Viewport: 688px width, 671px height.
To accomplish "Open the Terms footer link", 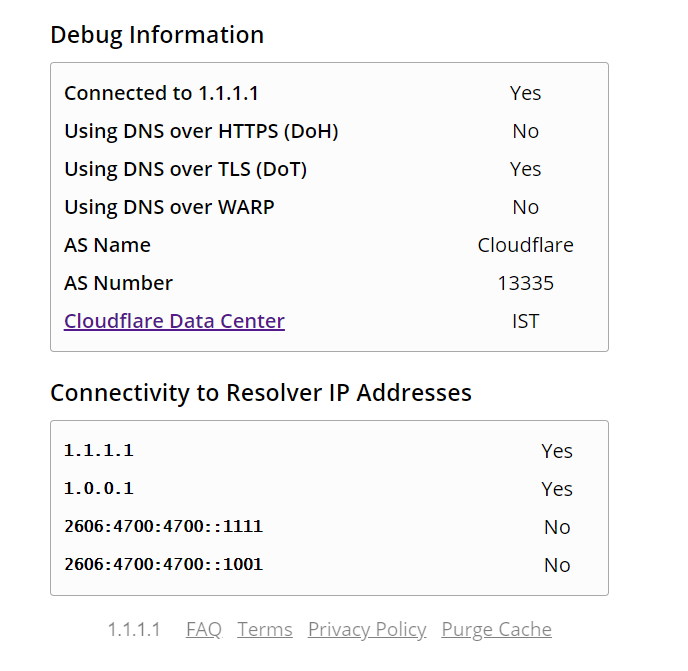I will [x=265, y=629].
